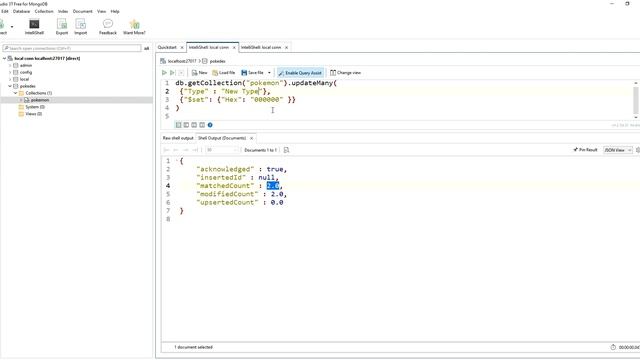Open the Edit menu
This screenshot has width=640, height=360.
[5, 11]
